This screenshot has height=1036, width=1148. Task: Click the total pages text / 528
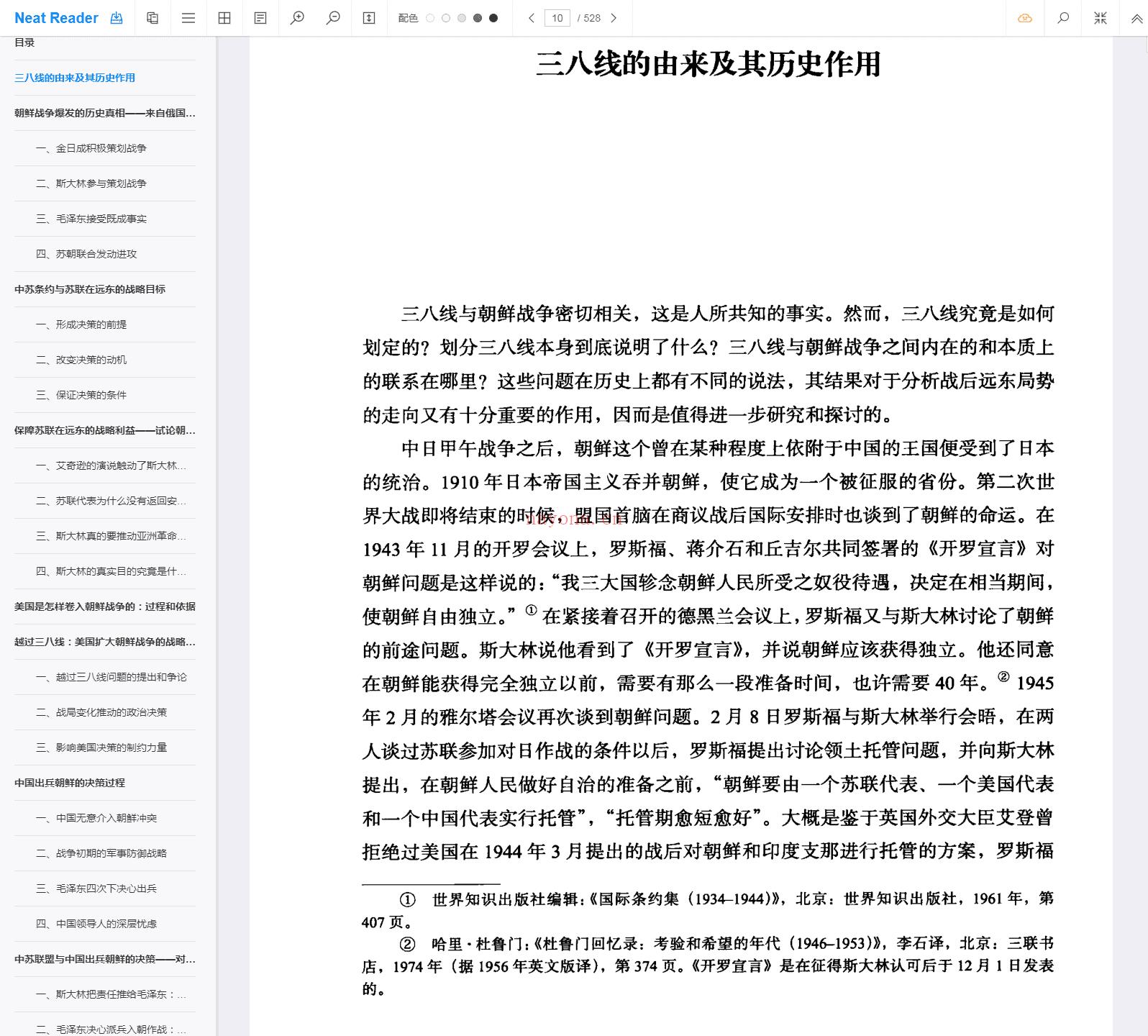click(x=589, y=18)
